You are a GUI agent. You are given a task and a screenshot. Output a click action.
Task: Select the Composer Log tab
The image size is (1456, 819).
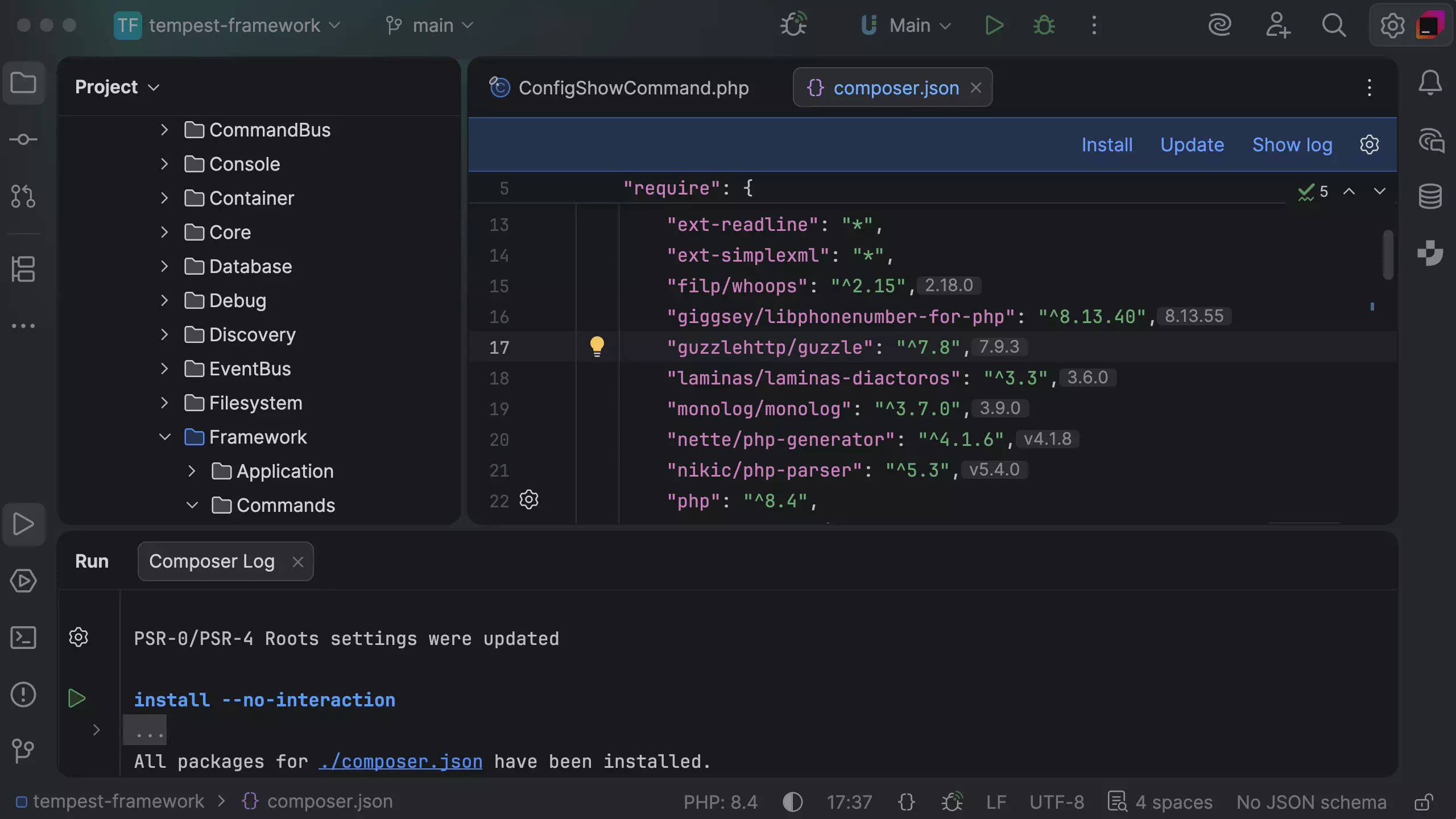click(212, 561)
